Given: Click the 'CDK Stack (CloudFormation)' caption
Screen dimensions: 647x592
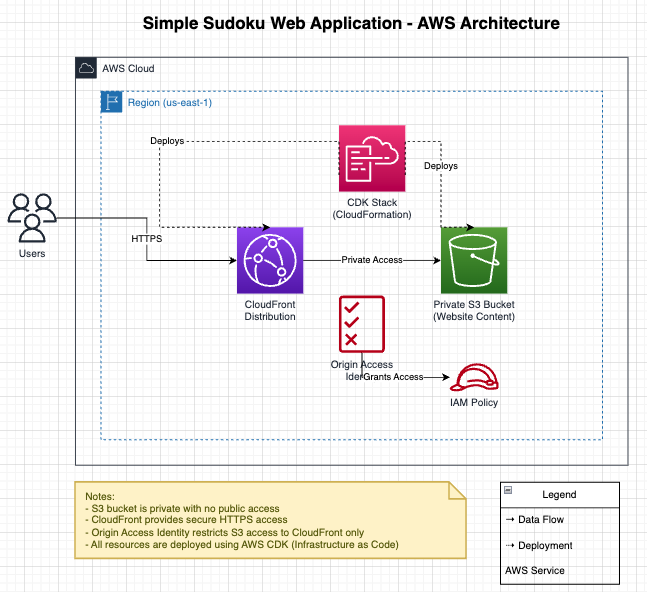Looking at the screenshot, I should (372, 208).
